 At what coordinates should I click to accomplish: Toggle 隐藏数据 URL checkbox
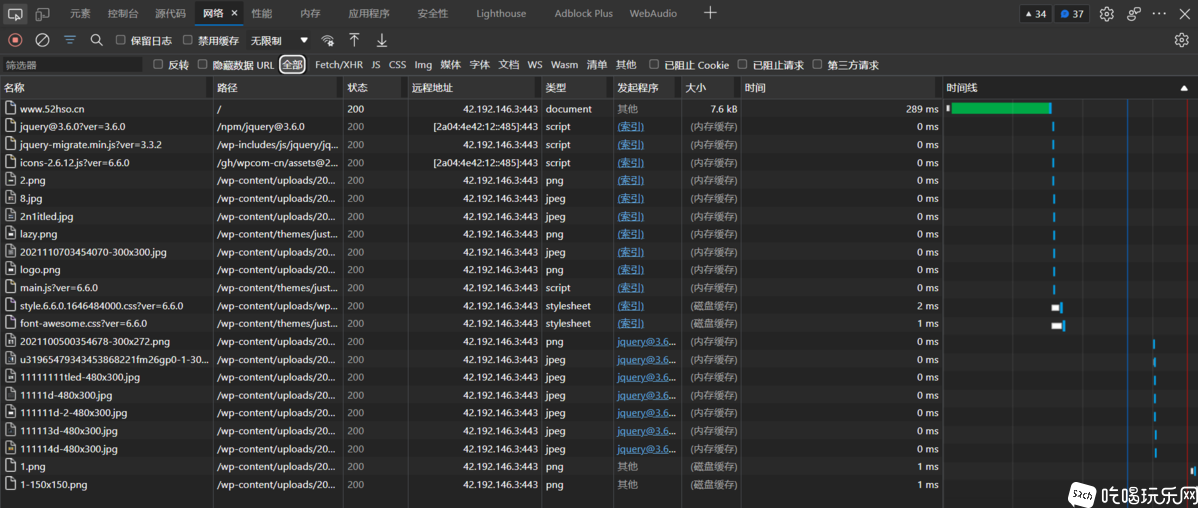click(202, 64)
